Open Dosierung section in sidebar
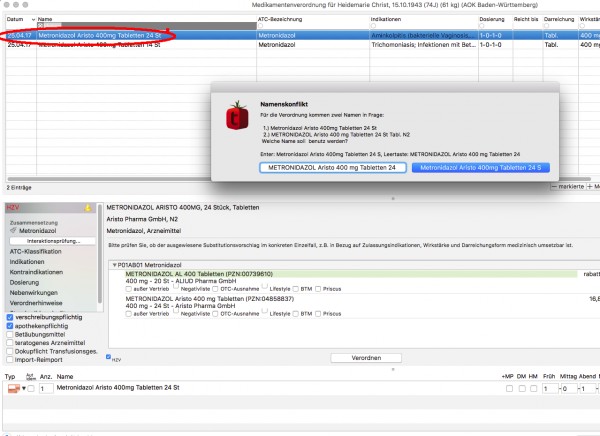600x436 pixels. (24, 283)
